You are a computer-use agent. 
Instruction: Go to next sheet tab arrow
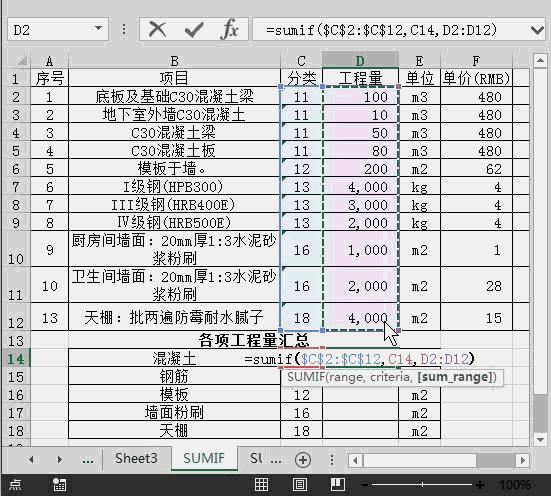[x=59, y=459]
